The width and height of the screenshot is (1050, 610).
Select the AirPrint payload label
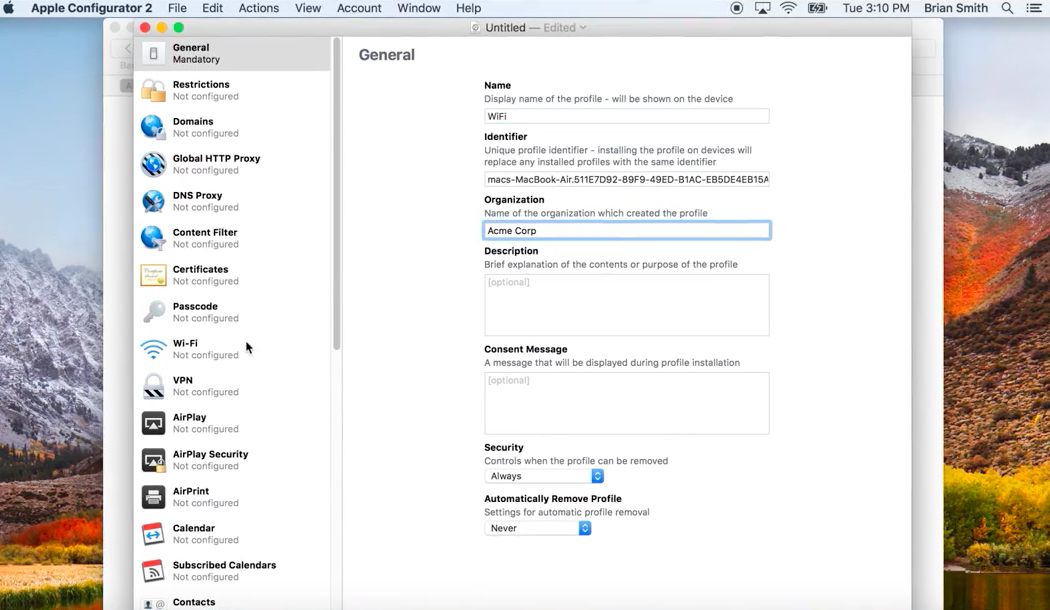pyautogui.click(x=191, y=491)
